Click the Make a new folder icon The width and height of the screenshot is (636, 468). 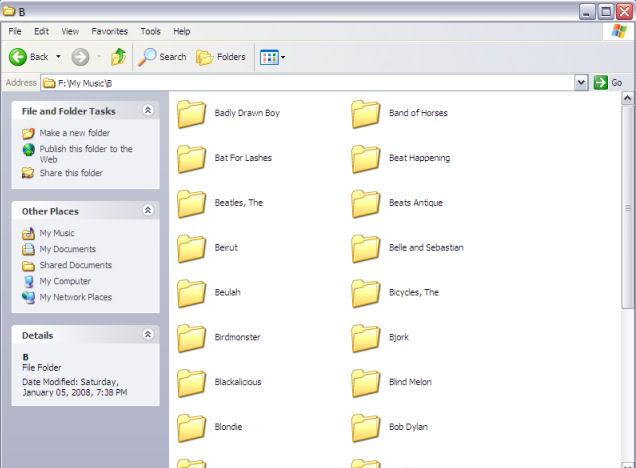tap(28, 133)
